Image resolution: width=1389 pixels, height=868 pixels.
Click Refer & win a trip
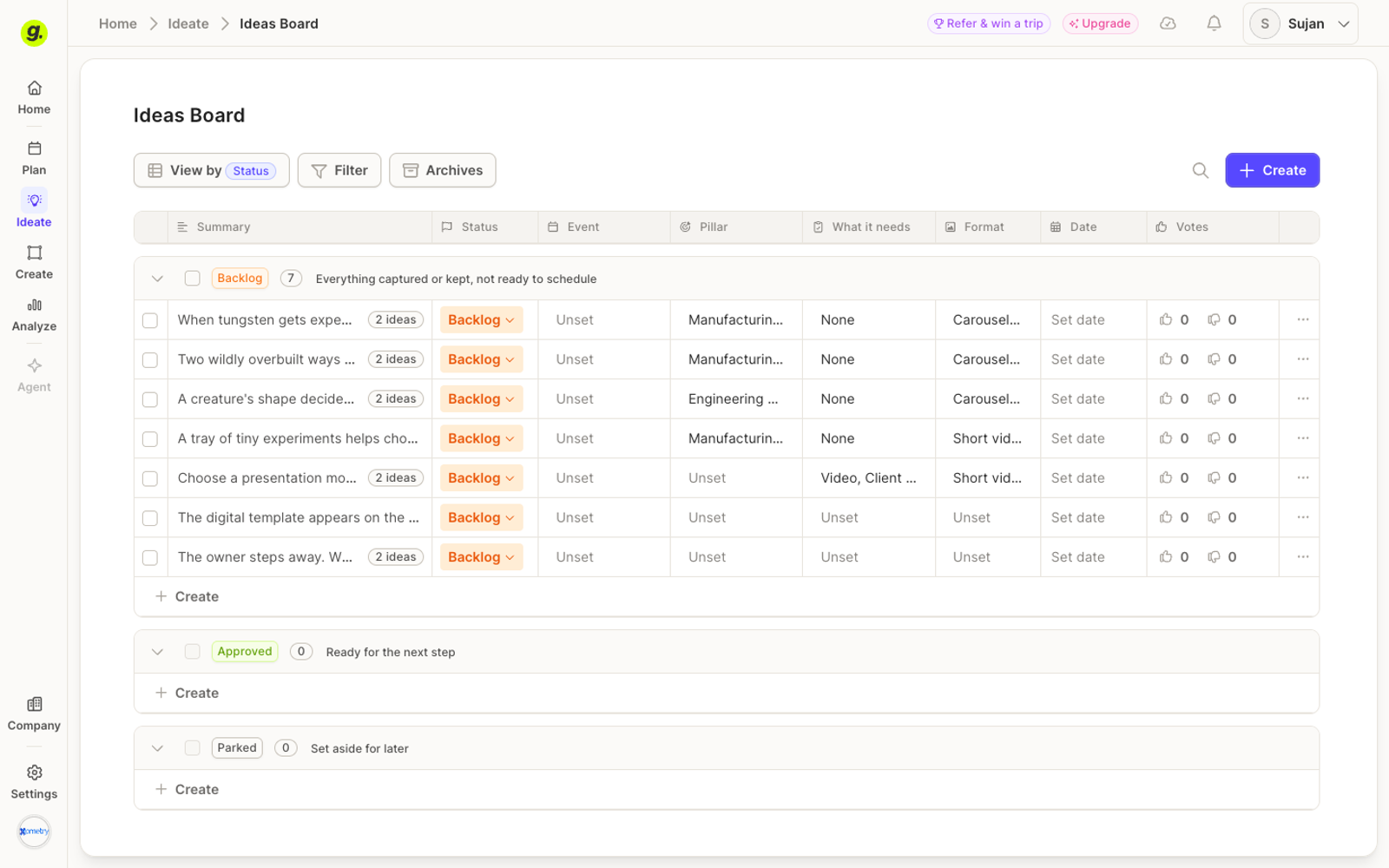(x=989, y=23)
